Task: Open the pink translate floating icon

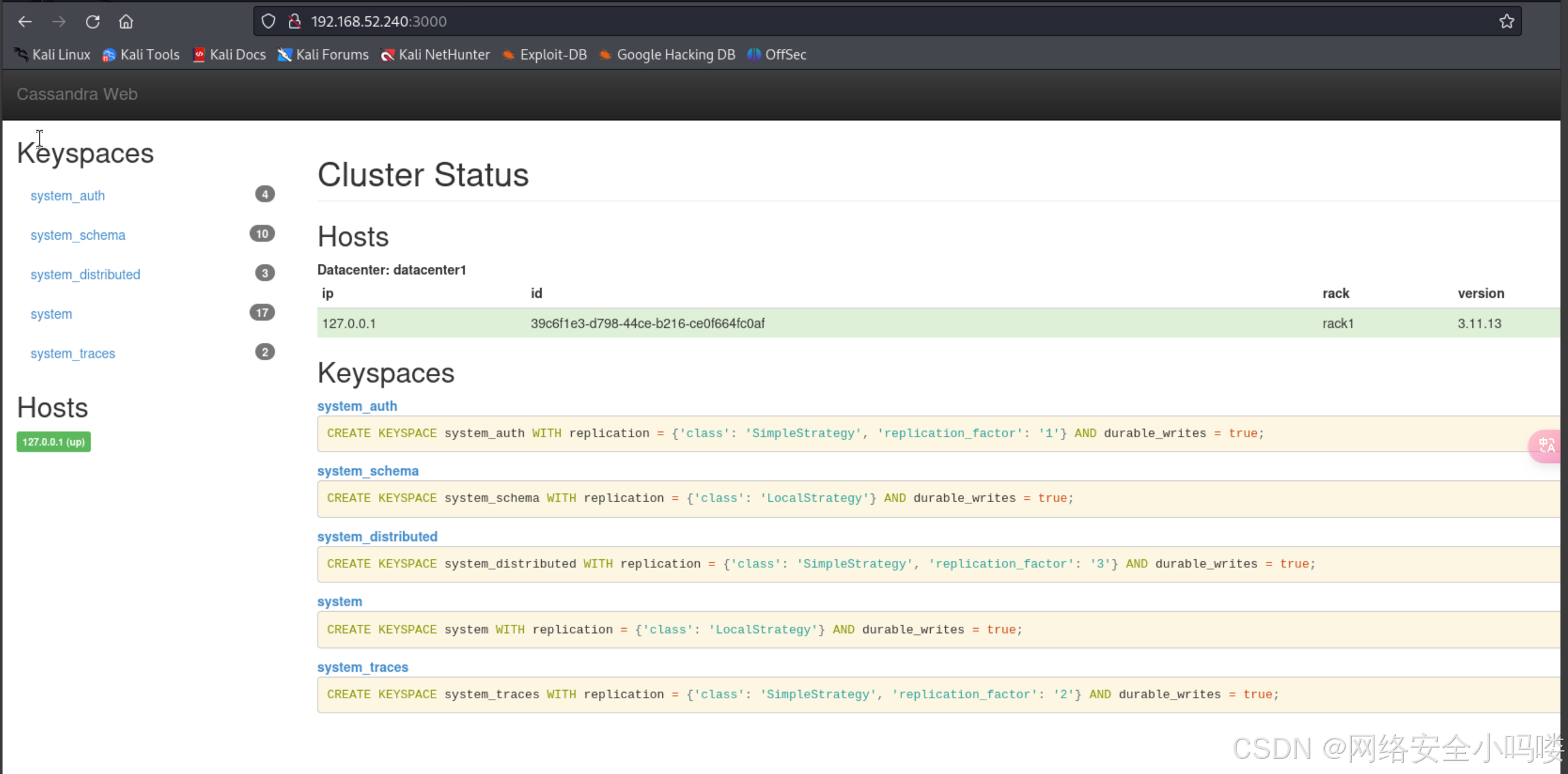Action: [x=1546, y=446]
